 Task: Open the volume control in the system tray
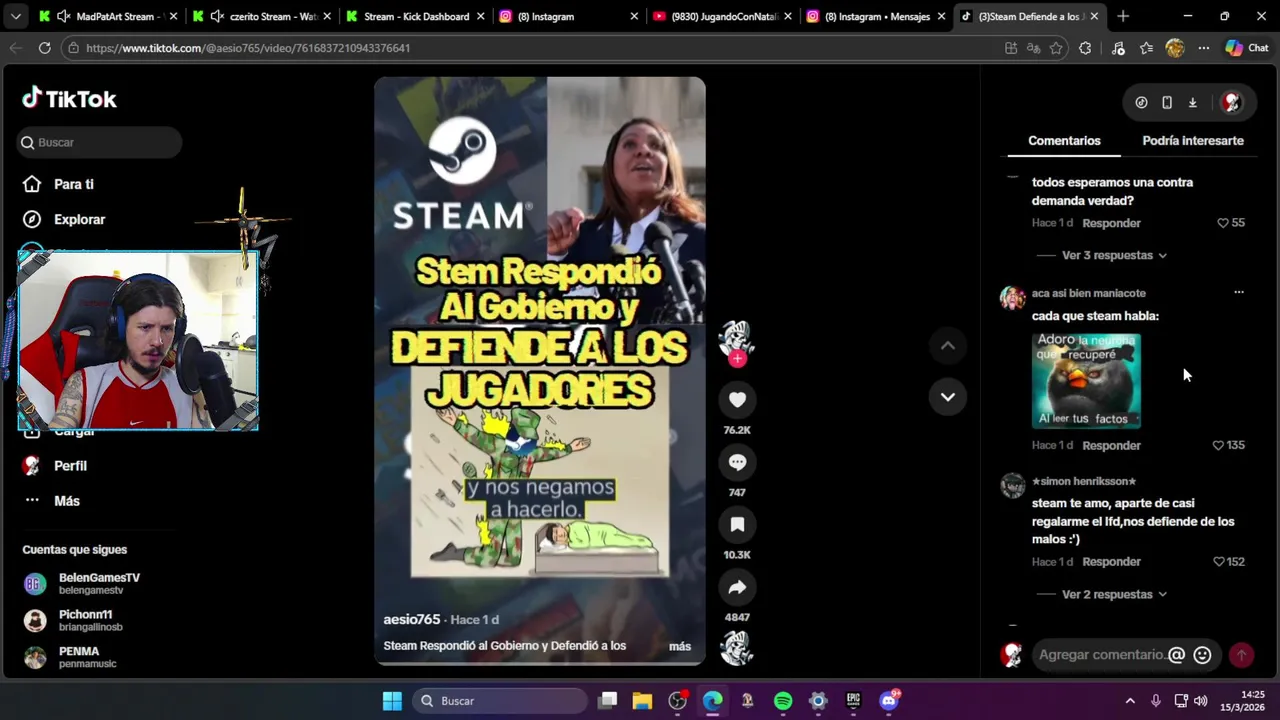[1200, 701]
